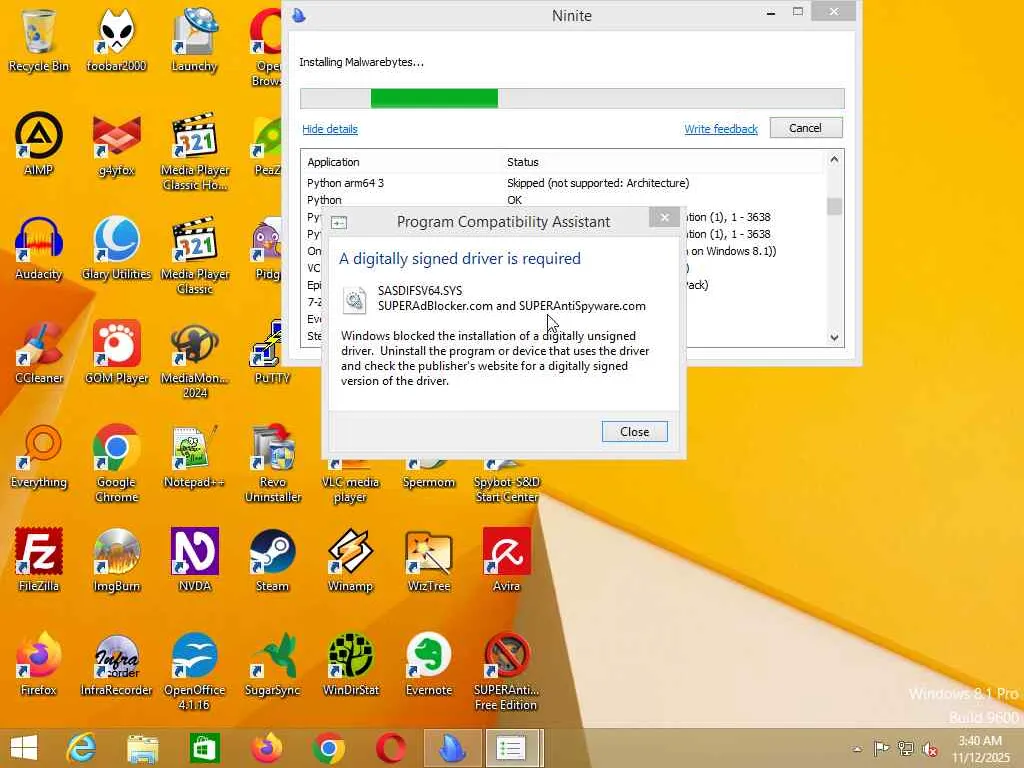
Task: Select the Google Chrome desktop shortcut
Action: 116,464
